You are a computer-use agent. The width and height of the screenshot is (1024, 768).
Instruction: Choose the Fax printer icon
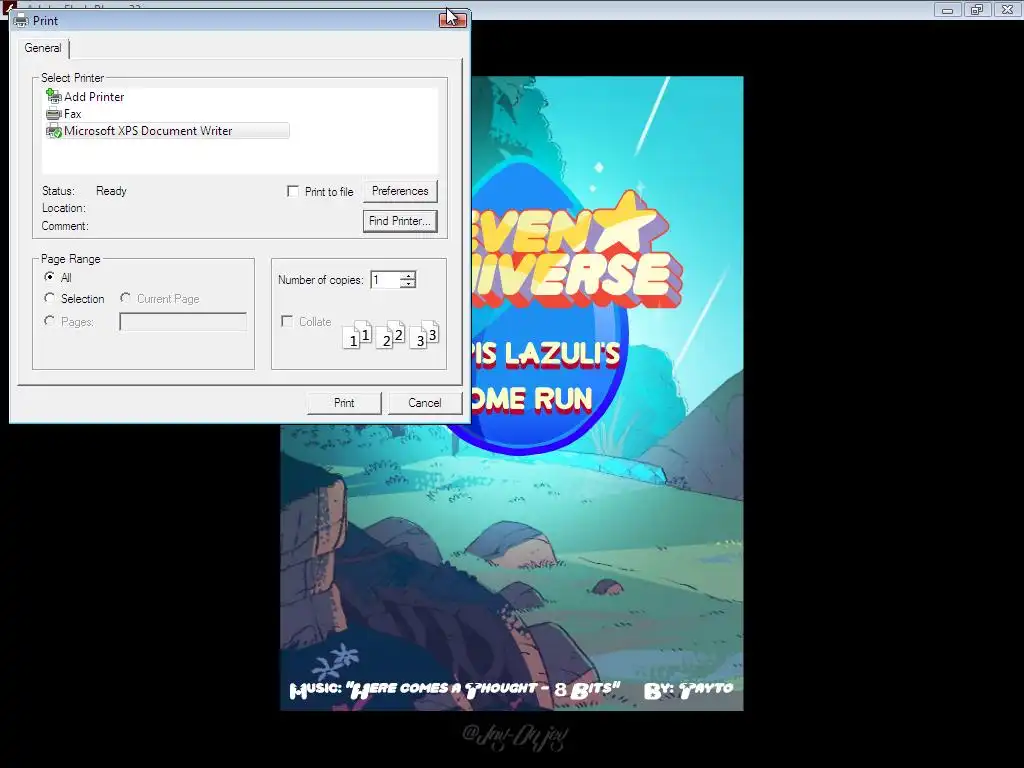pos(54,114)
